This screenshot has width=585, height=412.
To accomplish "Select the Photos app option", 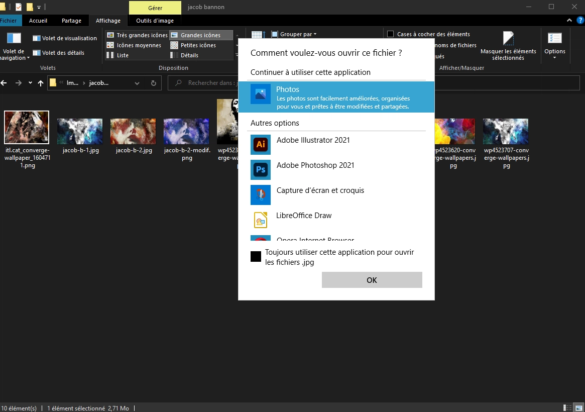I will [x=336, y=97].
